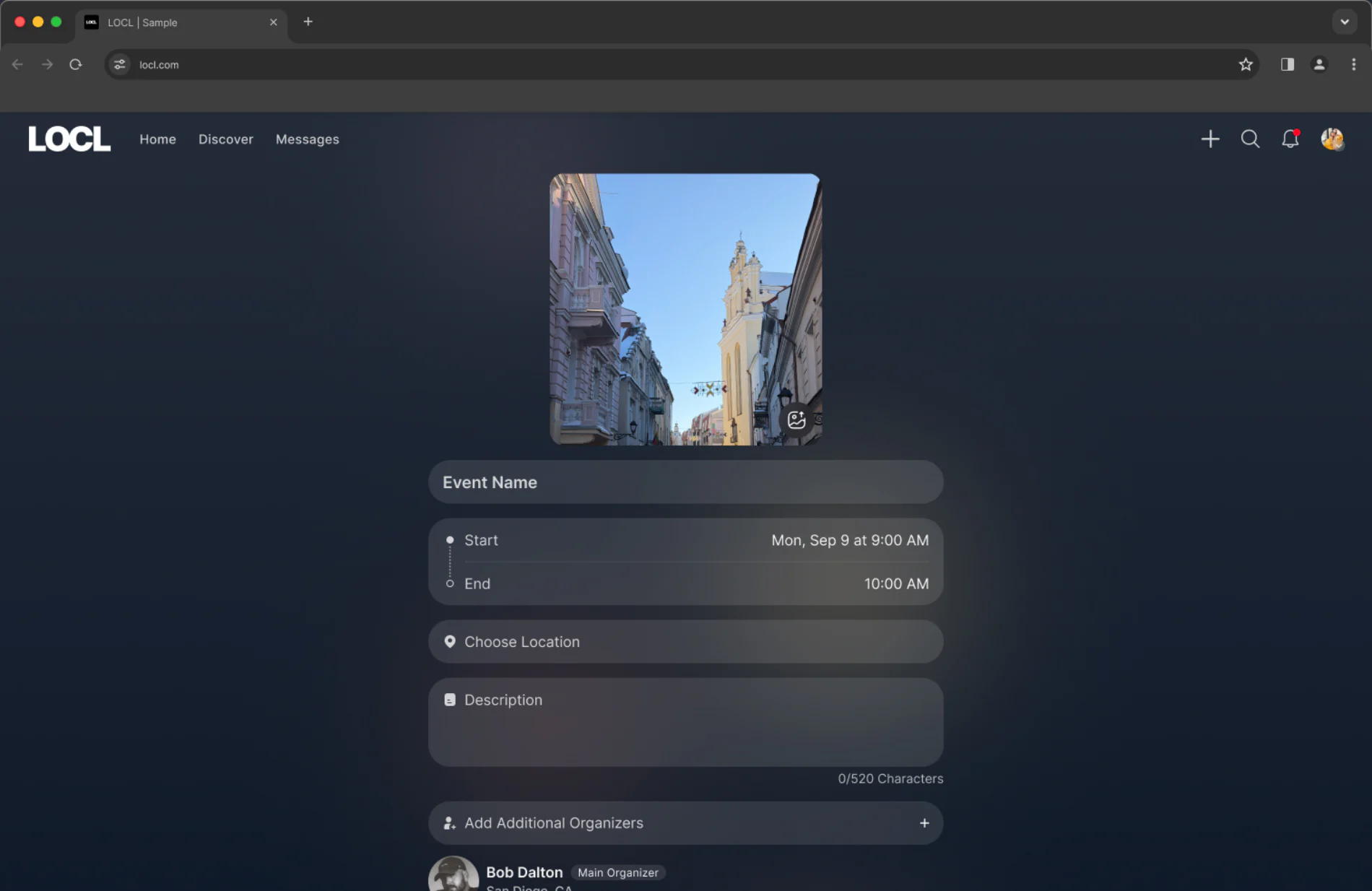Image resolution: width=1372 pixels, height=891 pixels.
Task: Open the Chrome profile icon
Action: coord(1319,64)
